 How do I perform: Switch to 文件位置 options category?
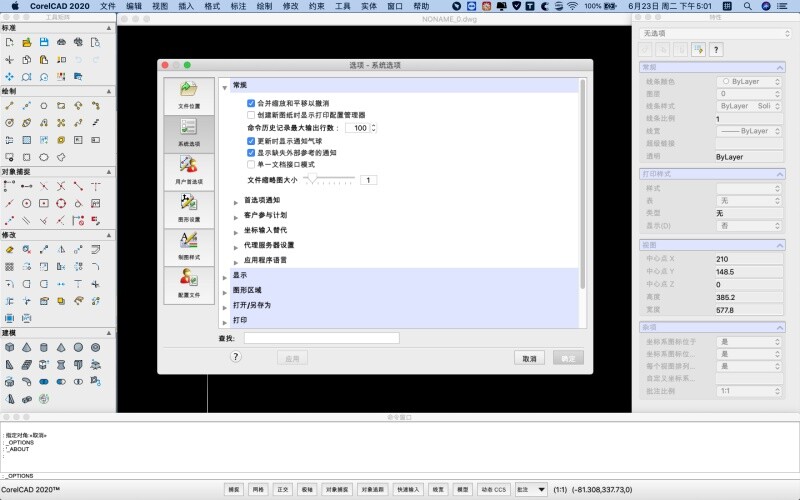[x=189, y=96]
